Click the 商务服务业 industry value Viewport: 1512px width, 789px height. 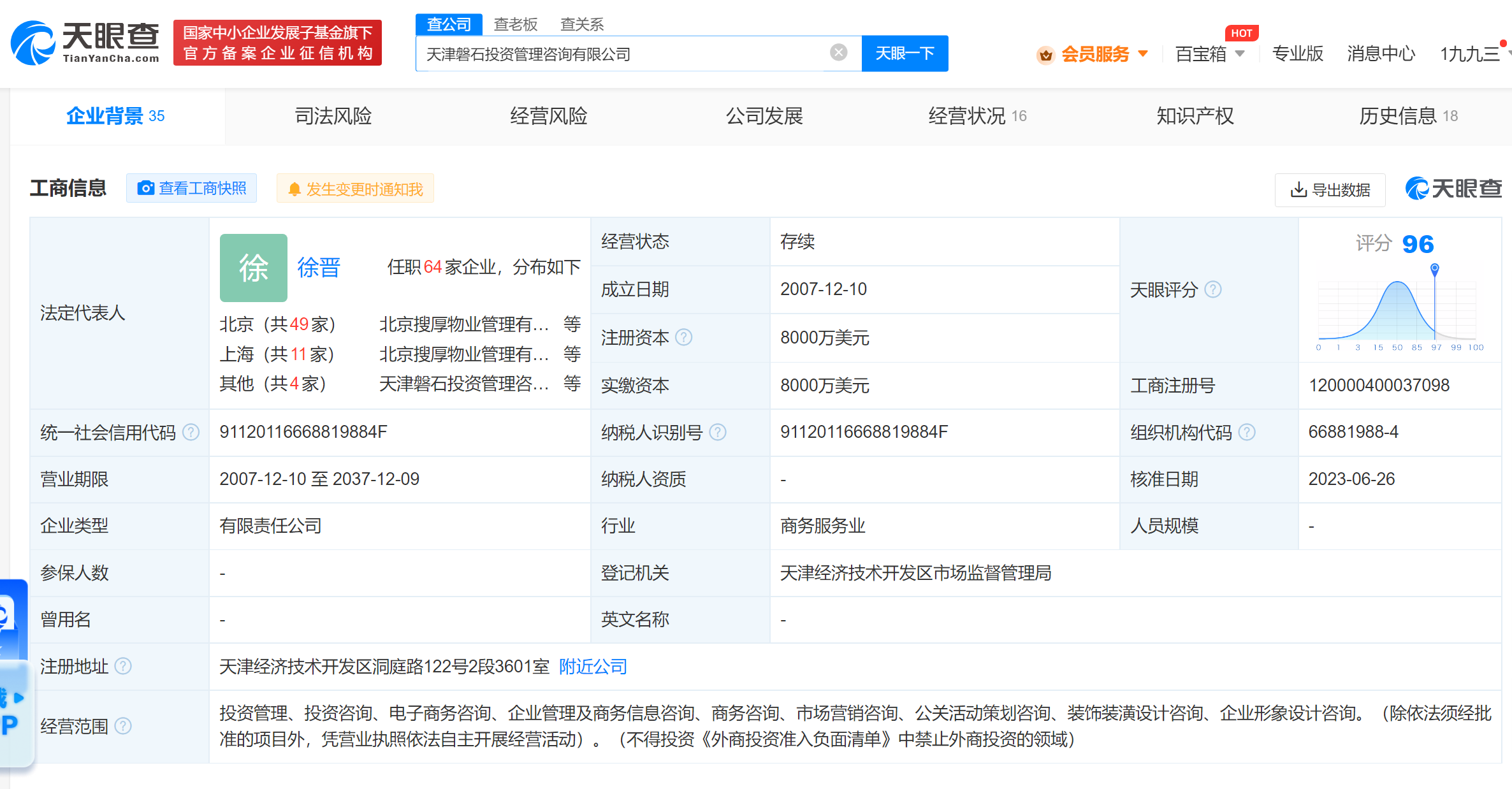(822, 526)
